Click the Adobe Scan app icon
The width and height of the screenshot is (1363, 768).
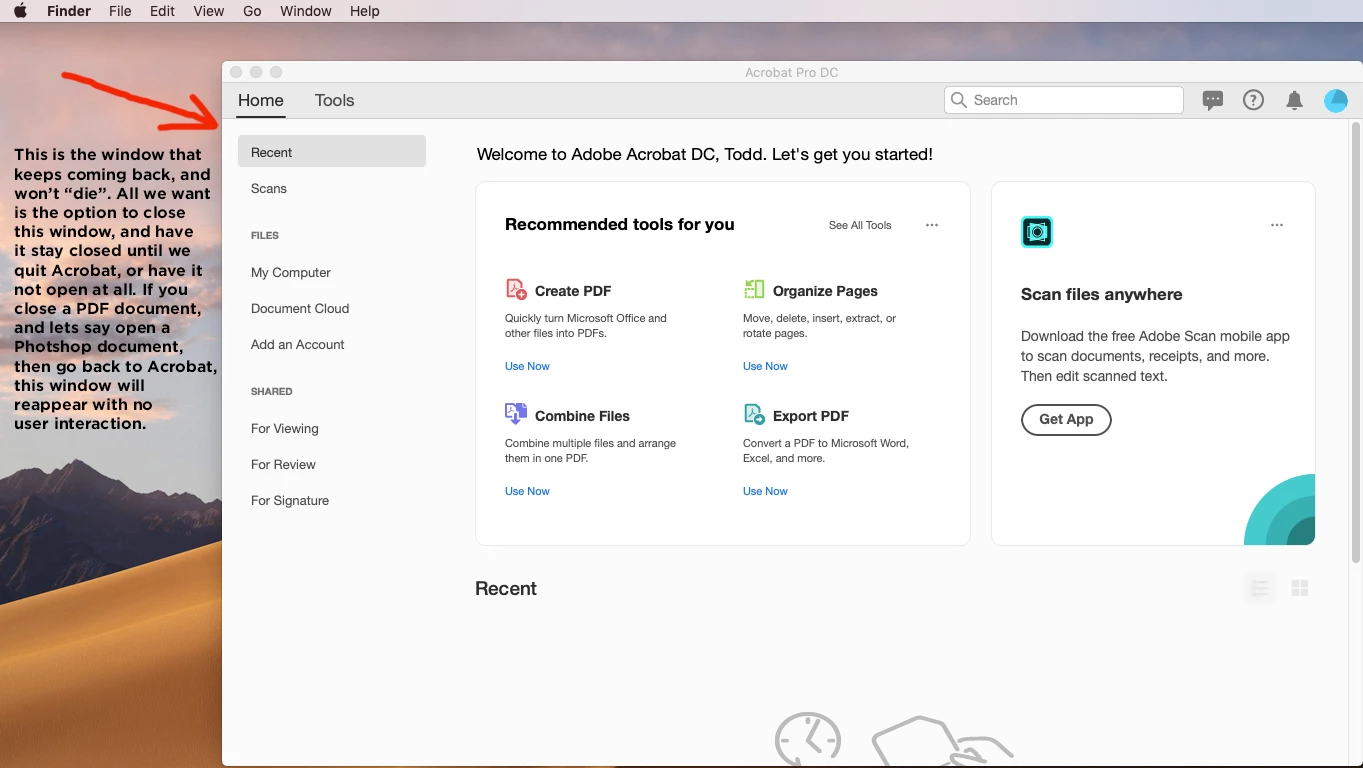(x=1037, y=232)
